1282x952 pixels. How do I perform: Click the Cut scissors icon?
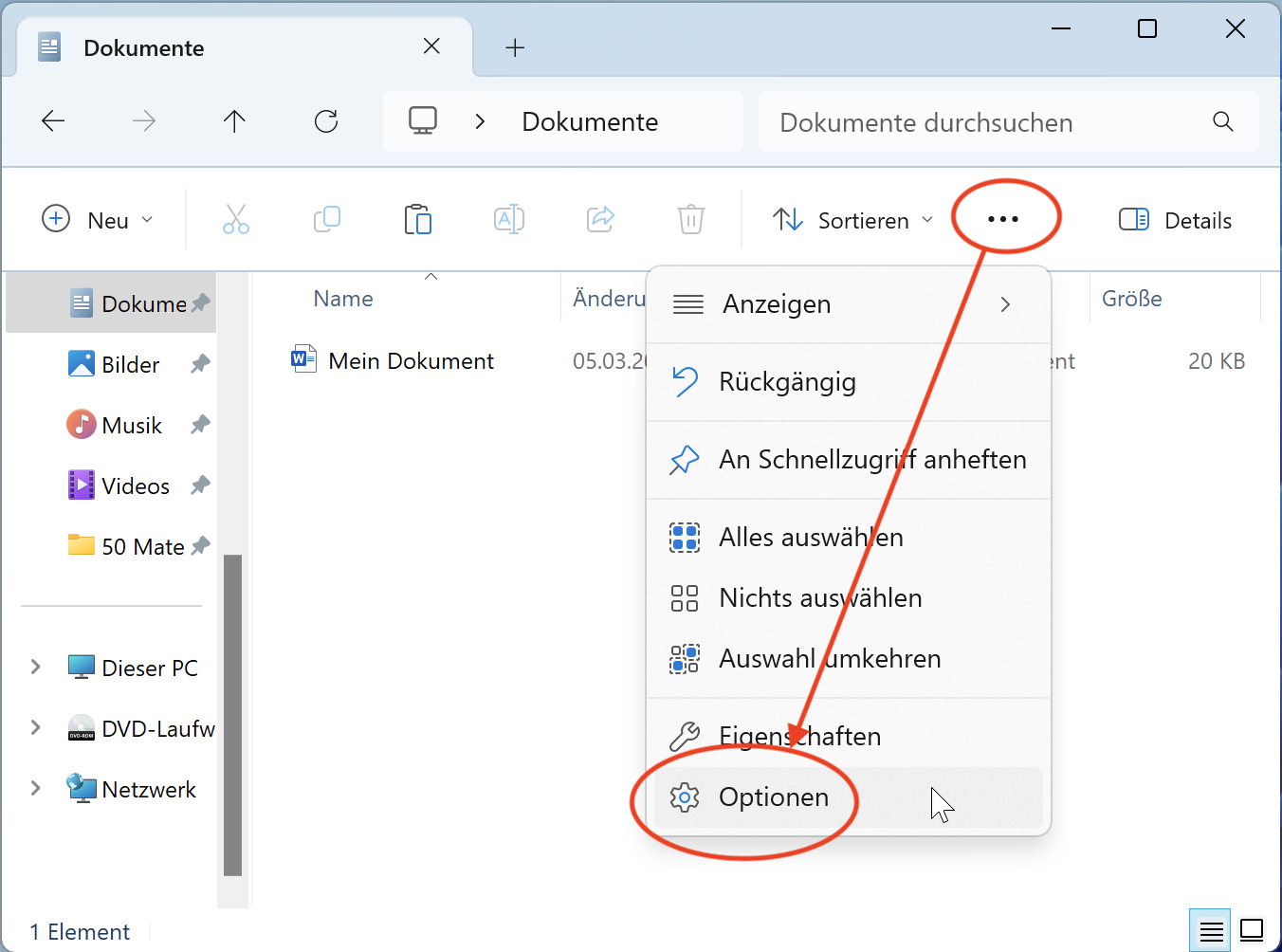[236, 220]
